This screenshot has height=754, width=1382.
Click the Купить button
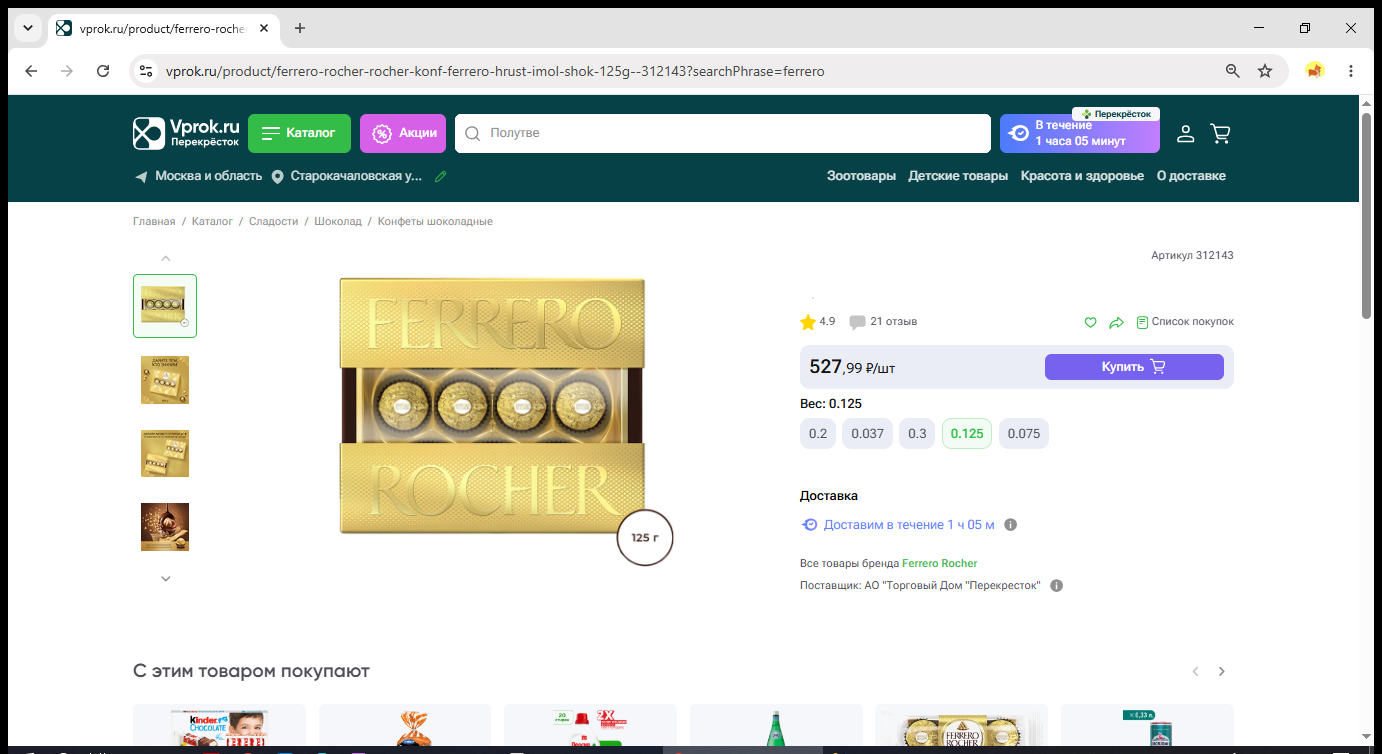coord(1134,367)
